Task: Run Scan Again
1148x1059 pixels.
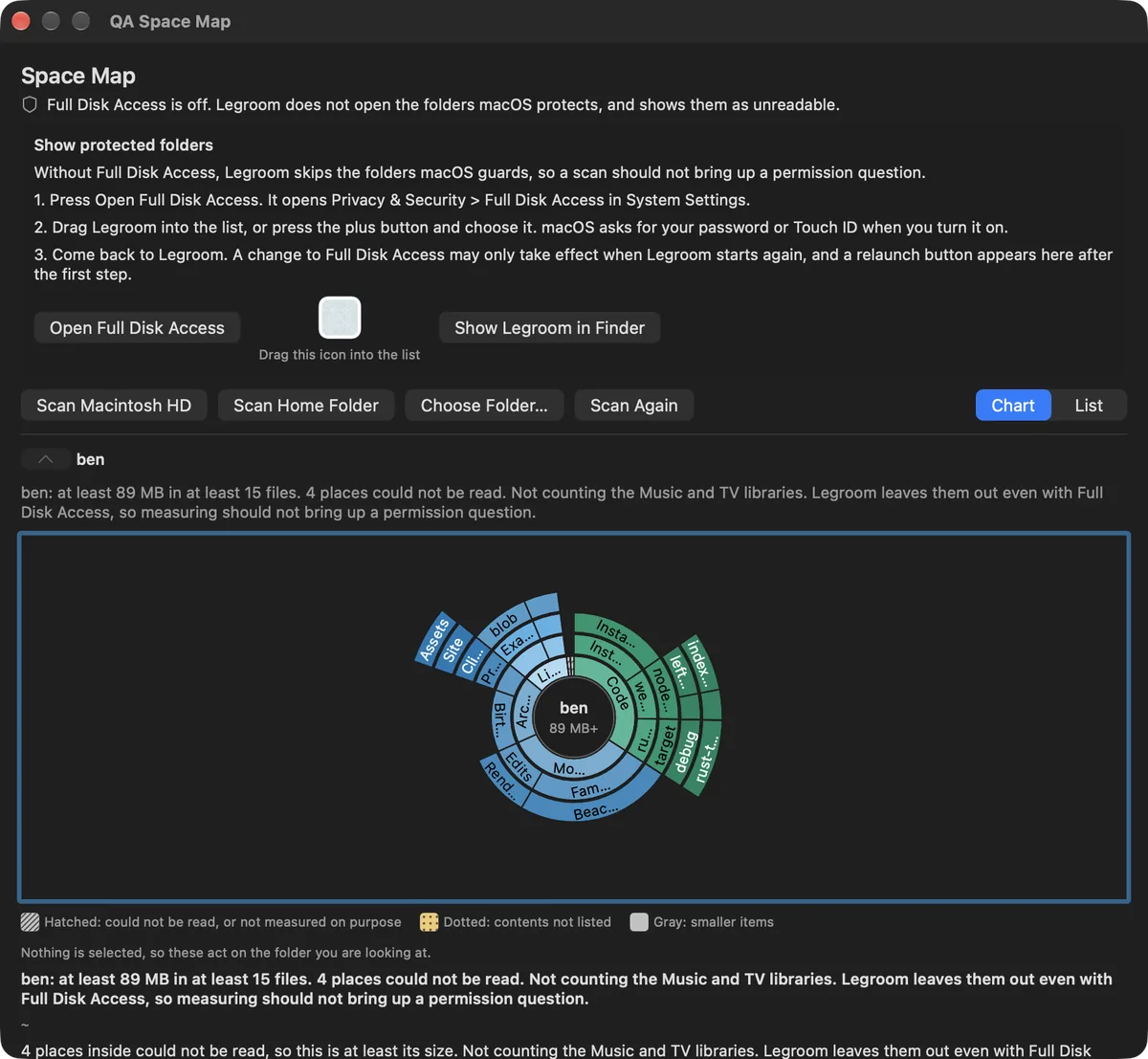Action: click(x=633, y=406)
